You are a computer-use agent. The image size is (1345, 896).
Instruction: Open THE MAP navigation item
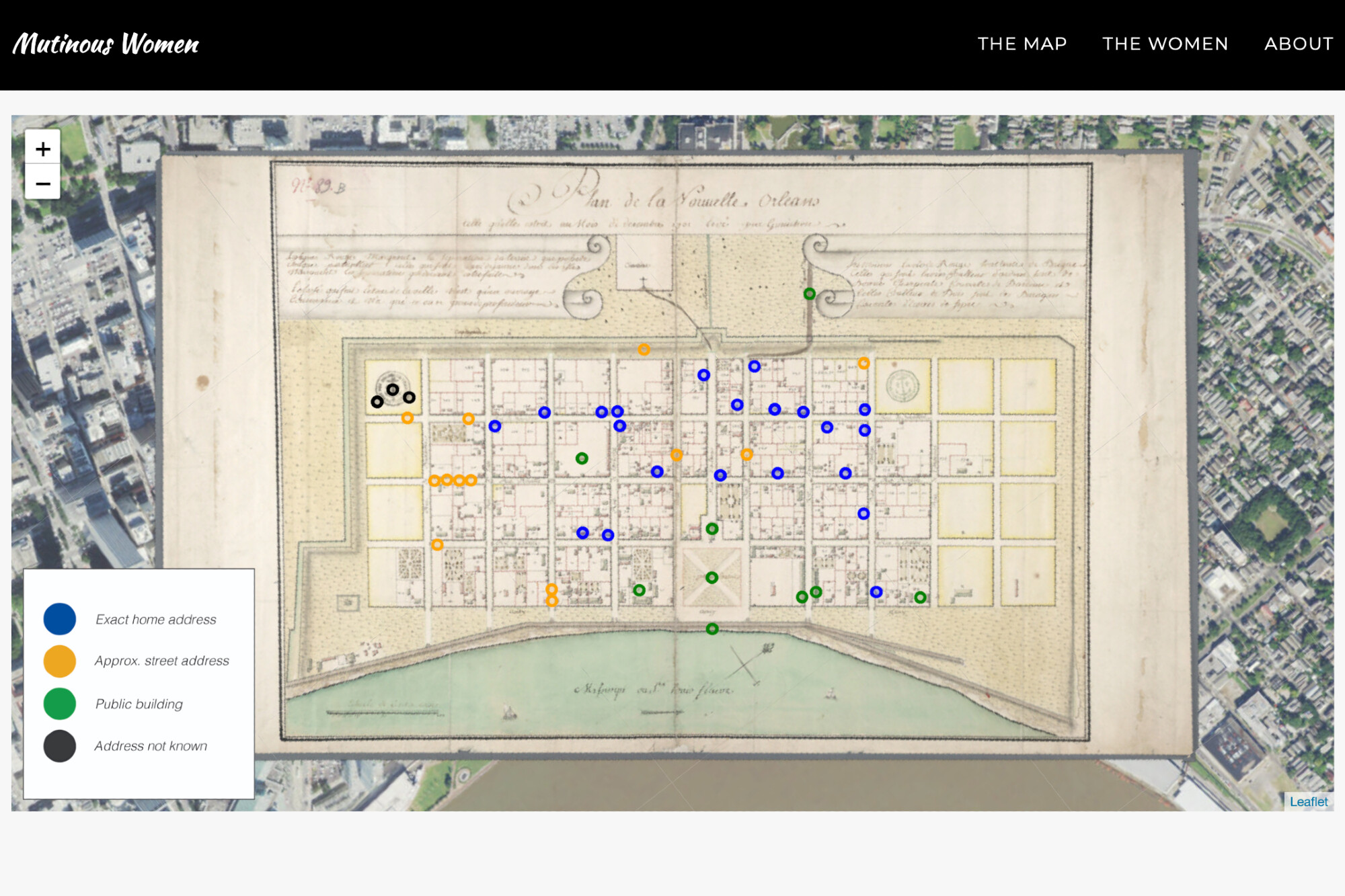[1022, 44]
